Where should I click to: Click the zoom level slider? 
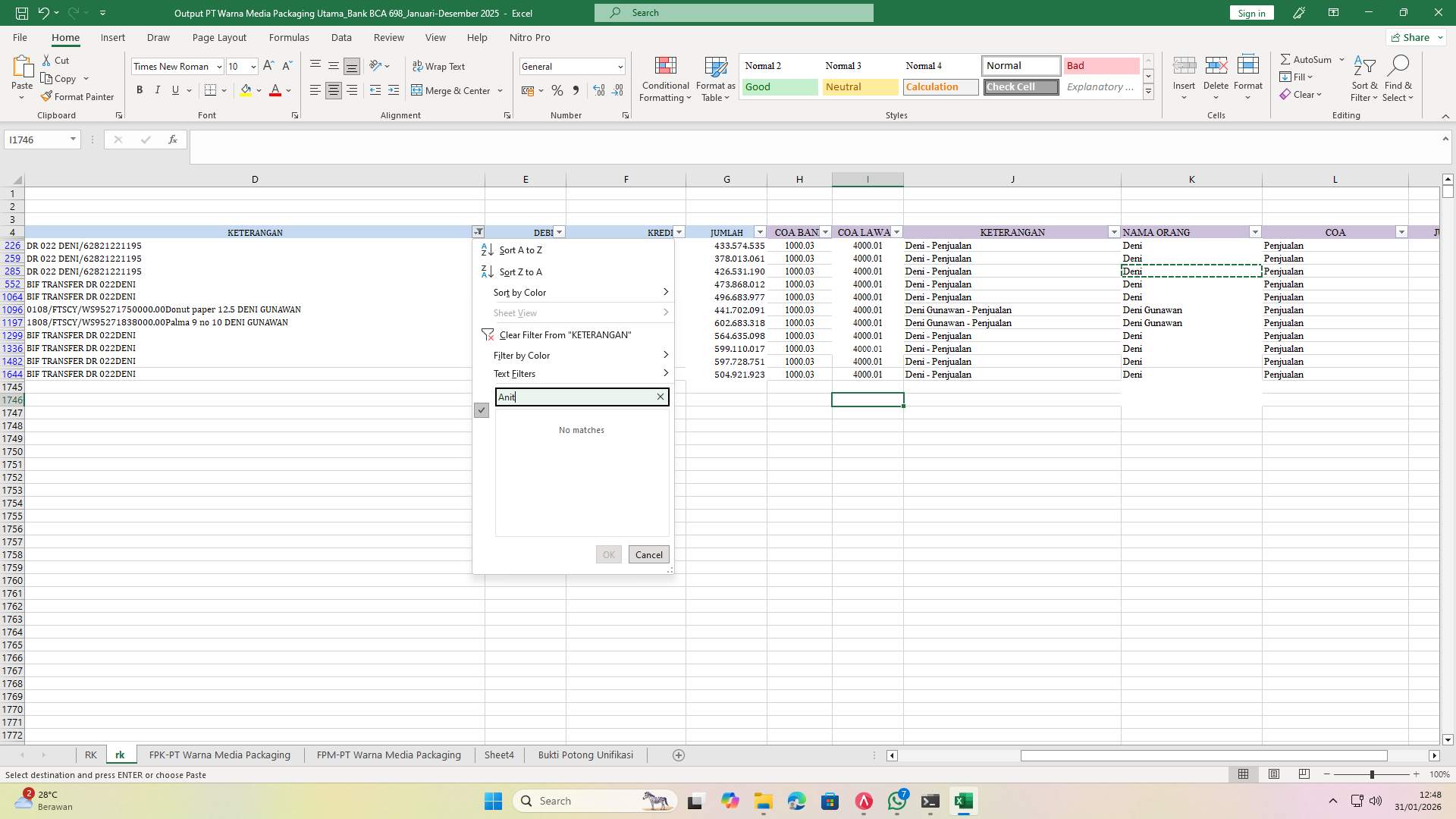click(1373, 774)
